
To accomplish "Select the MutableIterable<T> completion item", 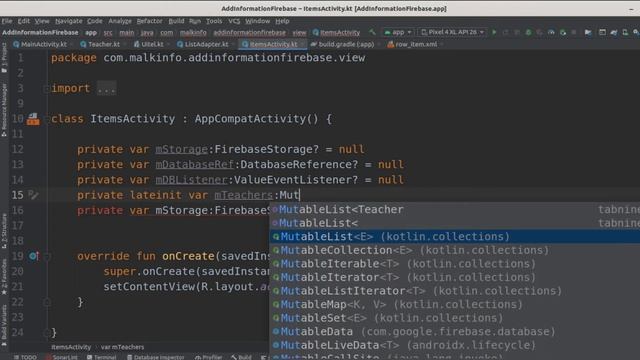I will [x=455, y=264].
